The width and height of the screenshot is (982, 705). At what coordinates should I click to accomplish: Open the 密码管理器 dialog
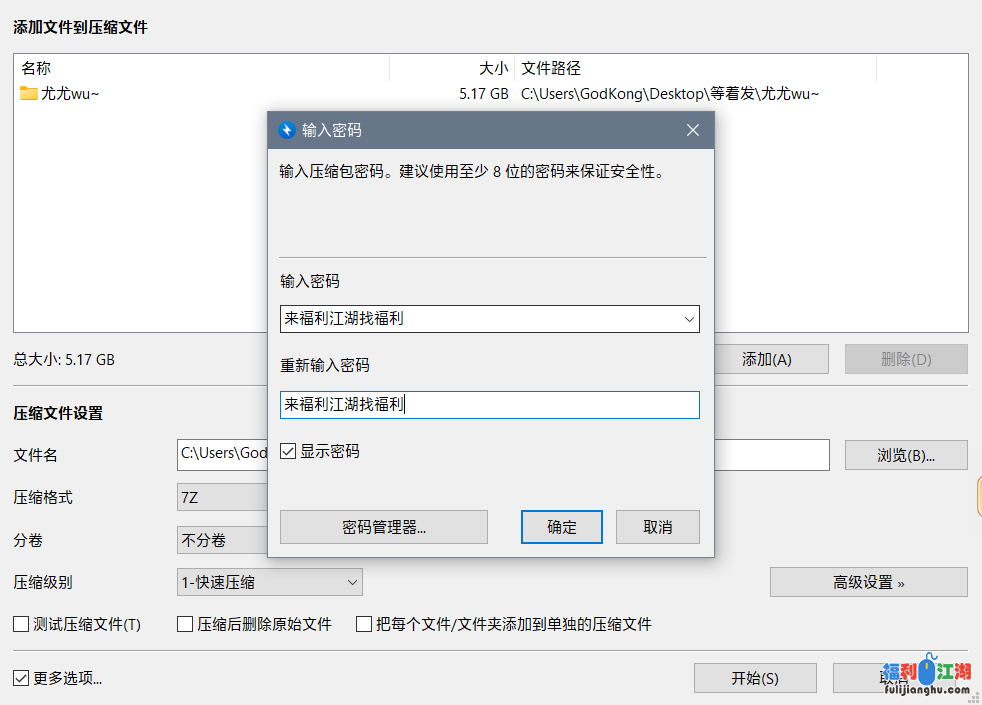click(383, 527)
